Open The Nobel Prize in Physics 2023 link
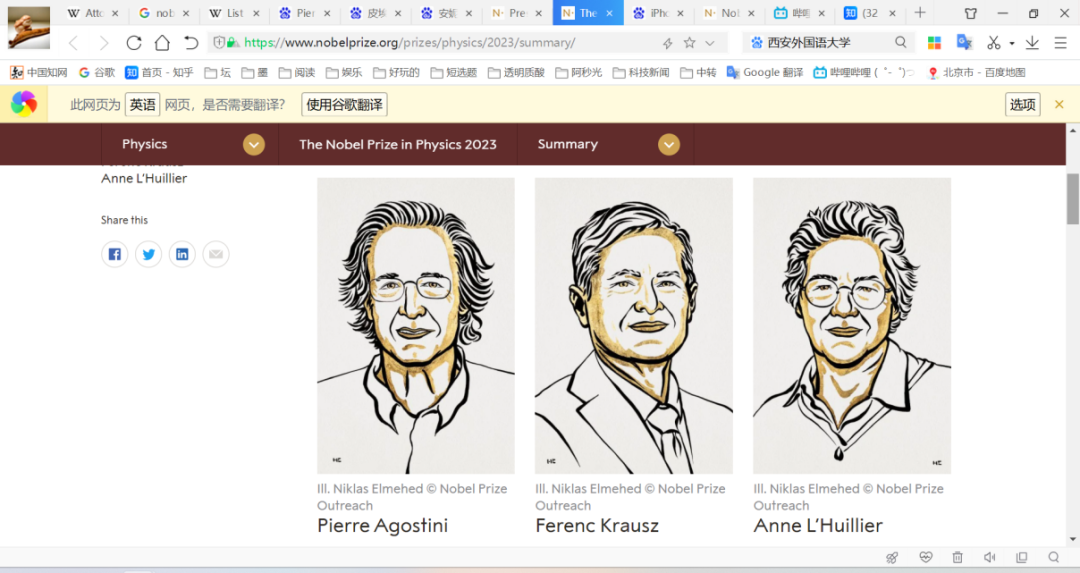This screenshot has height=573, width=1080. click(x=397, y=144)
